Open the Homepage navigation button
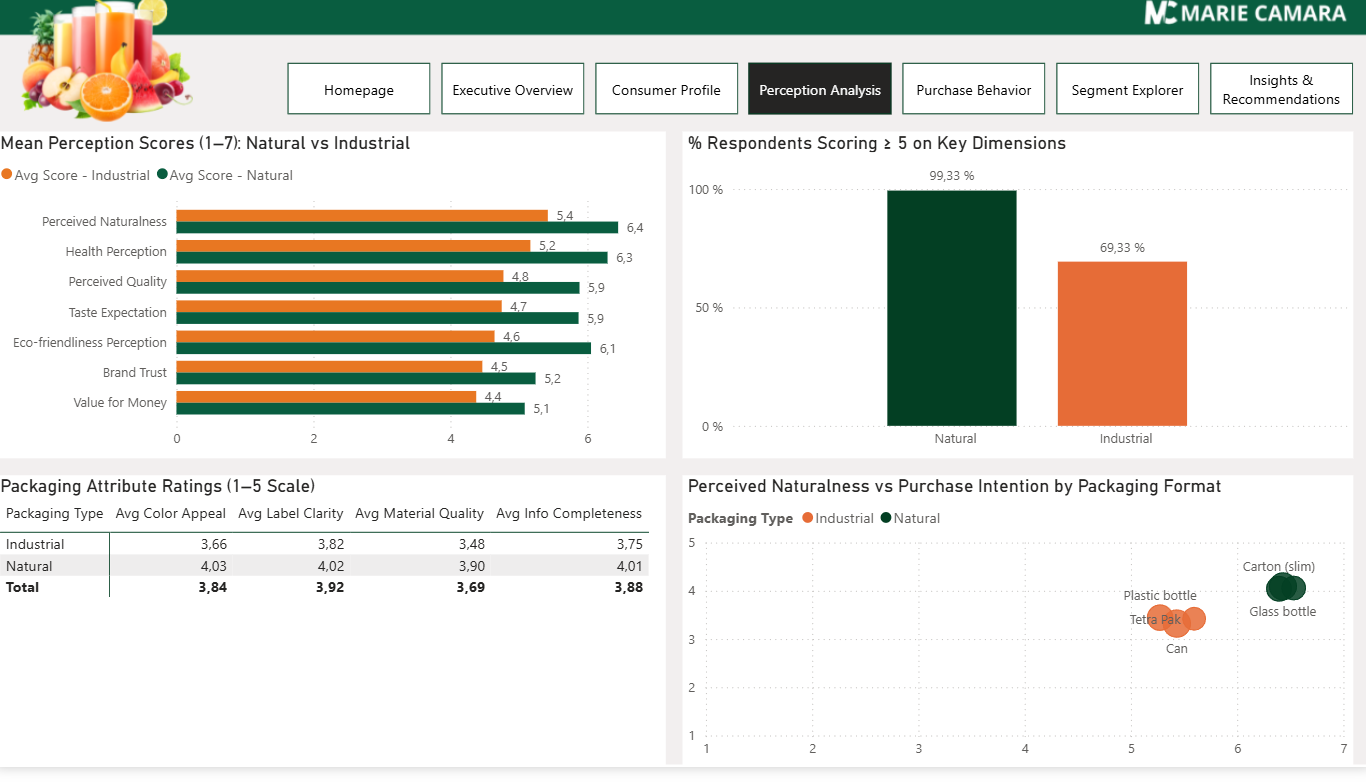The image size is (1366, 783). (x=359, y=90)
